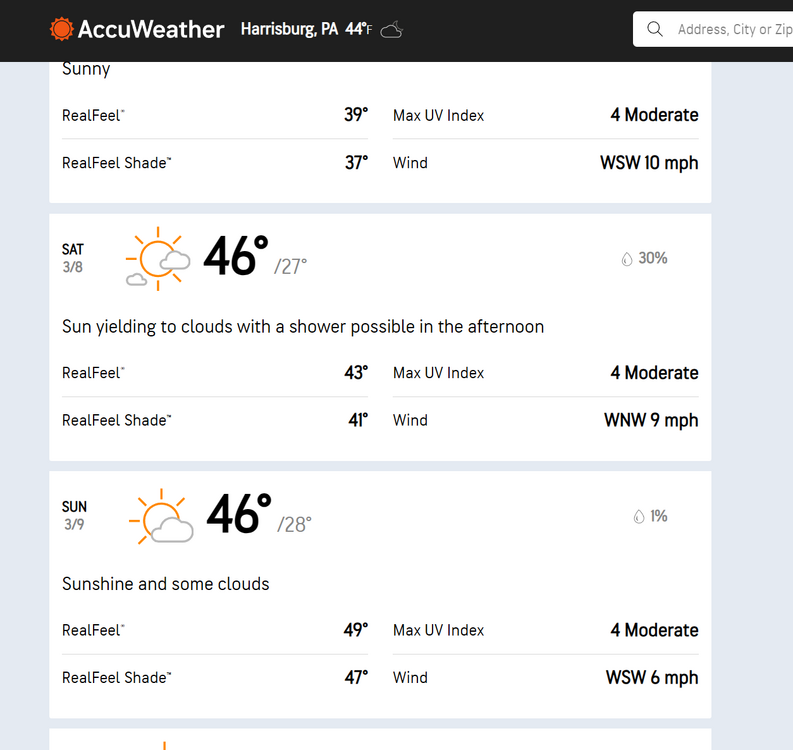Click the raindrop icon beside 1%
The width and height of the screenshot is (793, 750).
click(x=639, y=516)
